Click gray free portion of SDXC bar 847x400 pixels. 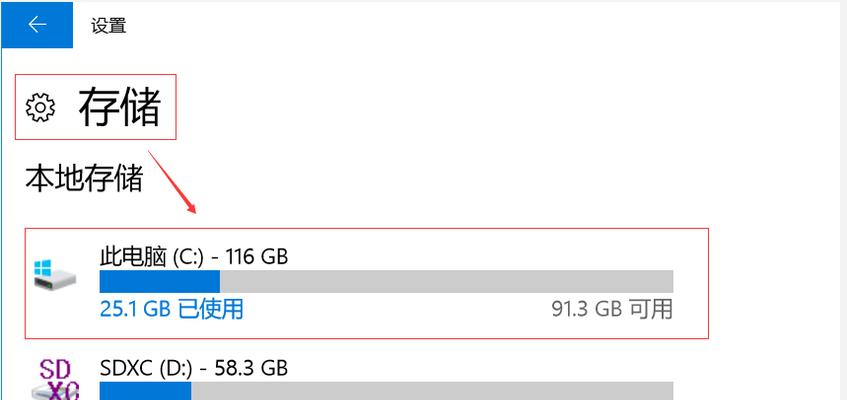tap(432, 391)
